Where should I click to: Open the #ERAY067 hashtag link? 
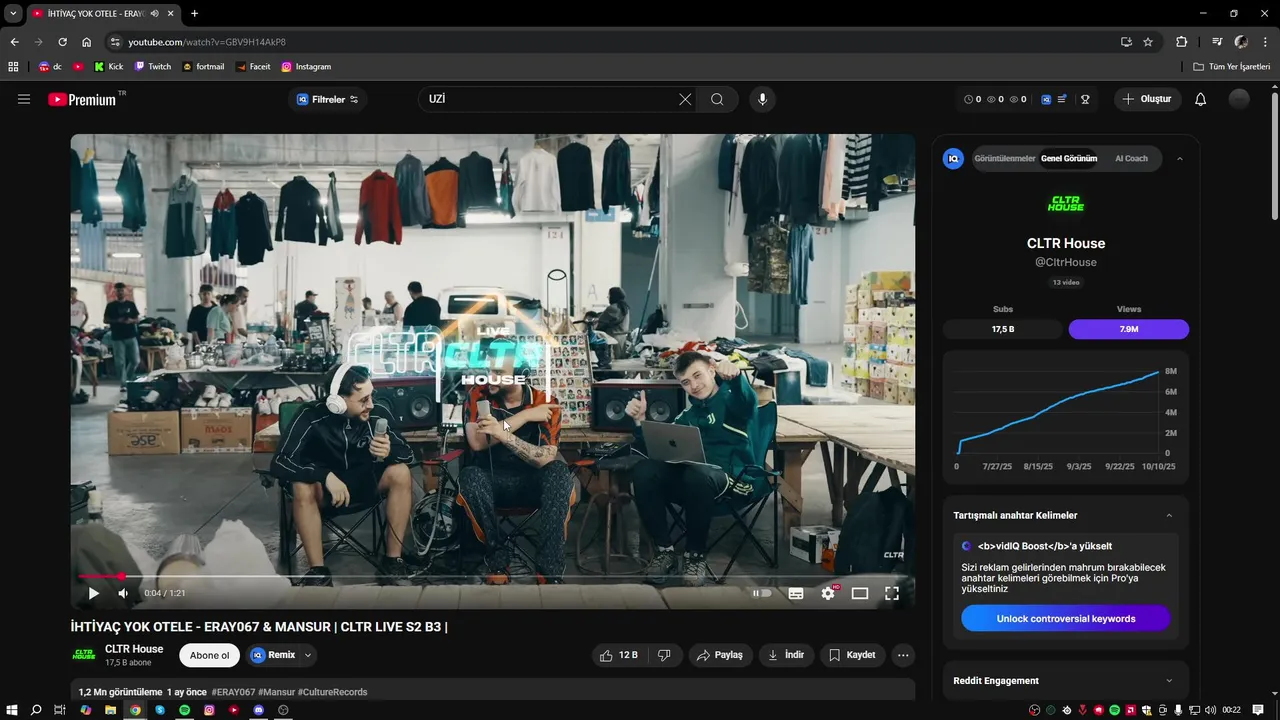pos(233,692)
